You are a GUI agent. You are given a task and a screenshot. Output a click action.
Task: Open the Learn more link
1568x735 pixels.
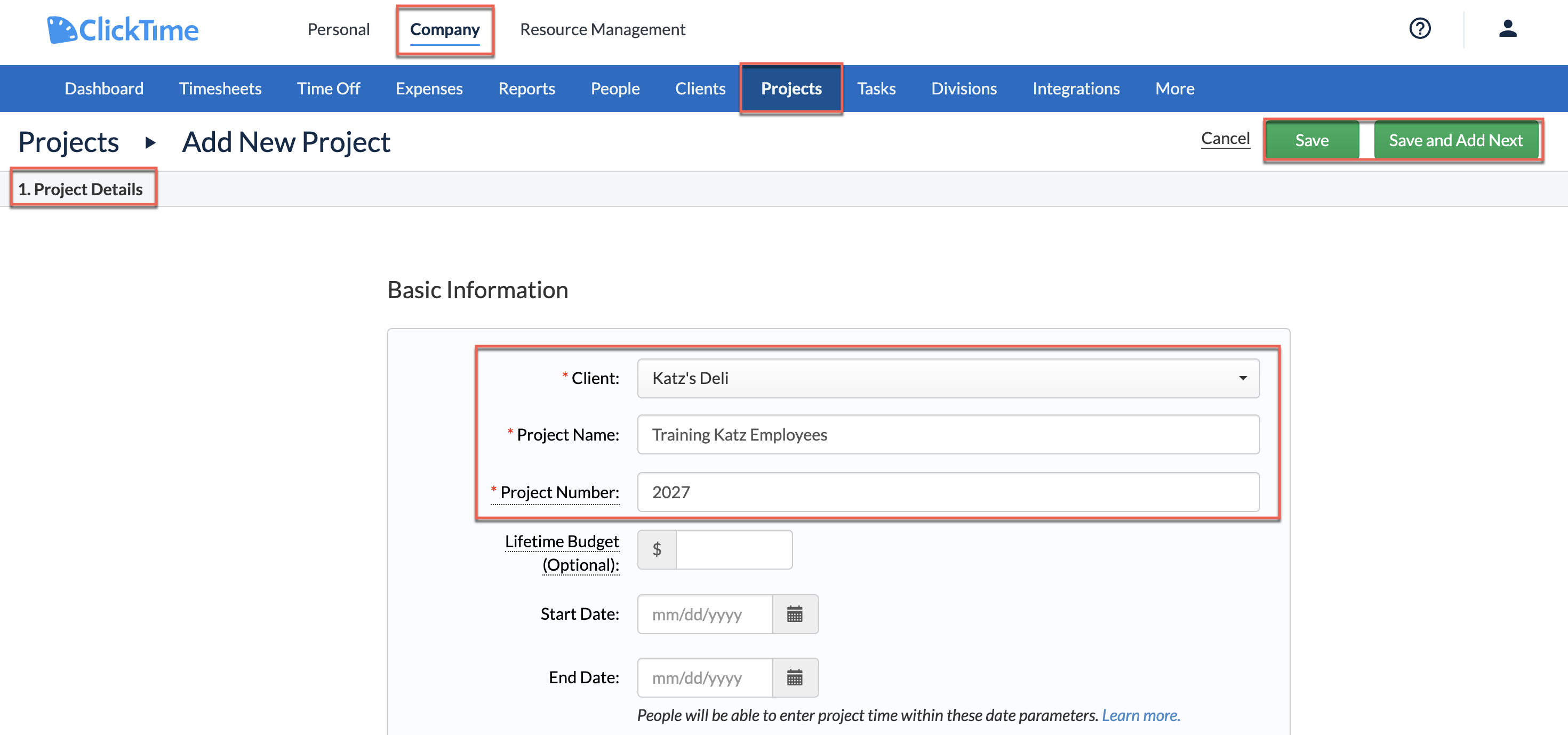click(x=1141, y=715)
